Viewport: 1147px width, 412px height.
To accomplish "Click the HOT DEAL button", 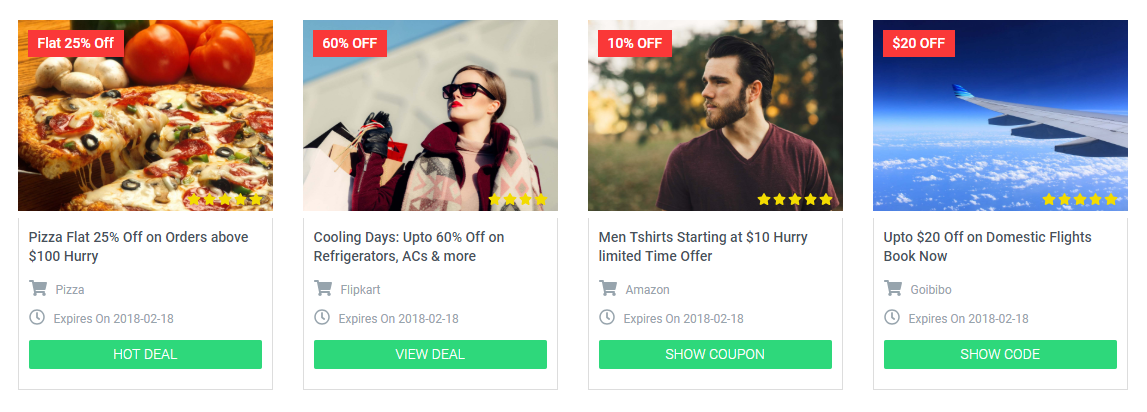I will click(x=146, y=354).
